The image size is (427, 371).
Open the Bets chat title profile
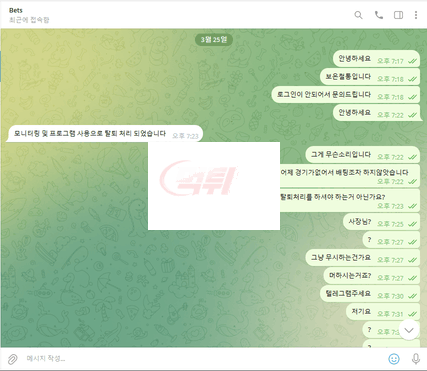(x=16, y=10)
